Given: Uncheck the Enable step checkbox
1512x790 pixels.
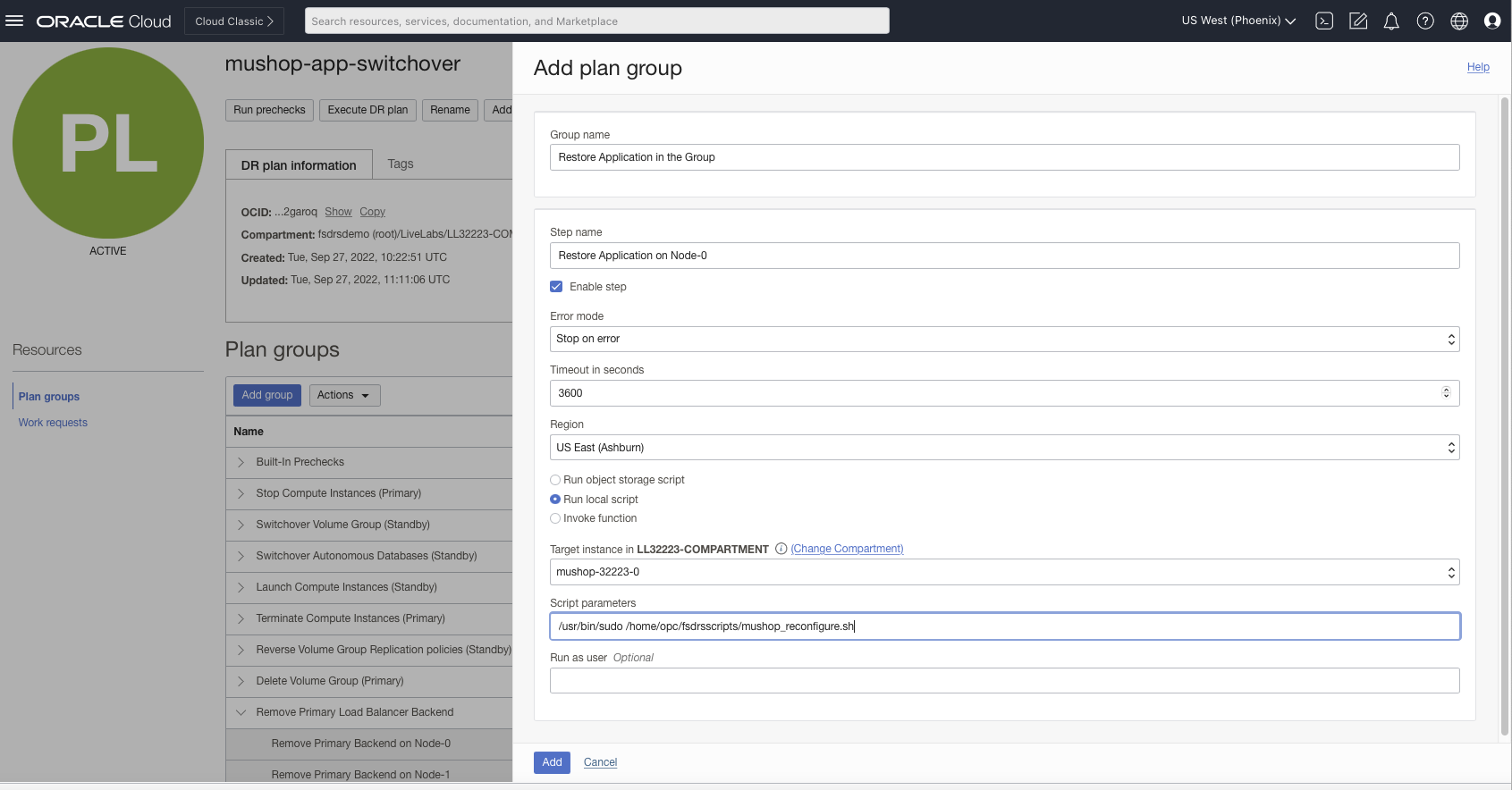Looking at the screenshot, I should point(556,287).
